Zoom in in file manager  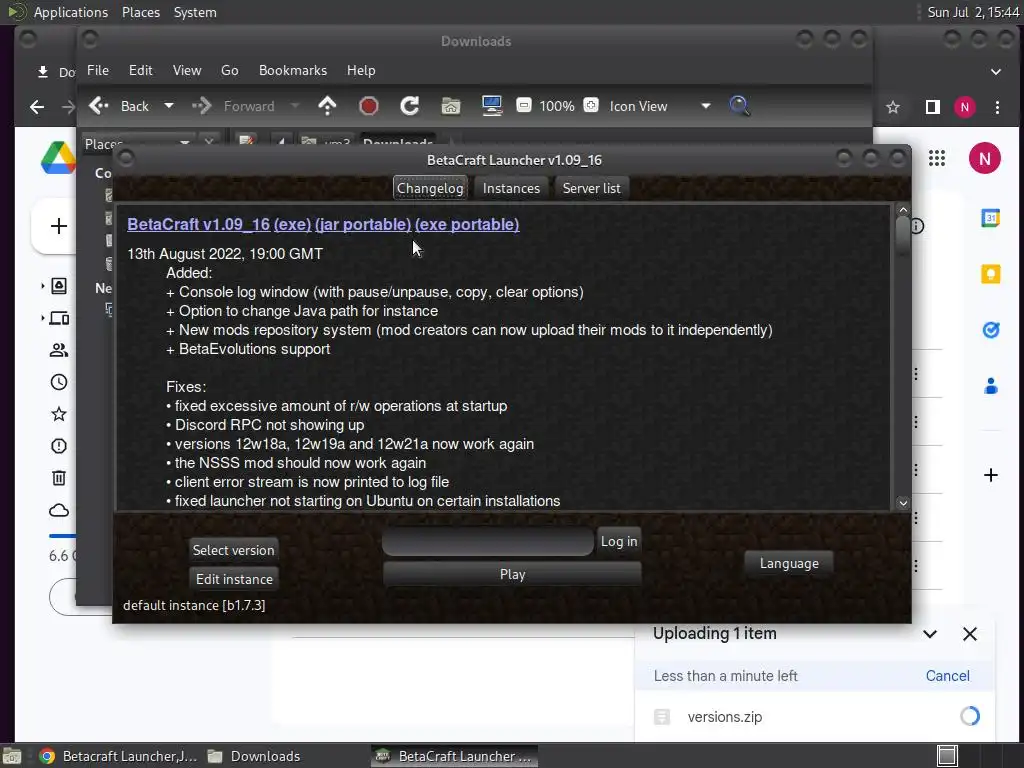(x=591, y=105)
